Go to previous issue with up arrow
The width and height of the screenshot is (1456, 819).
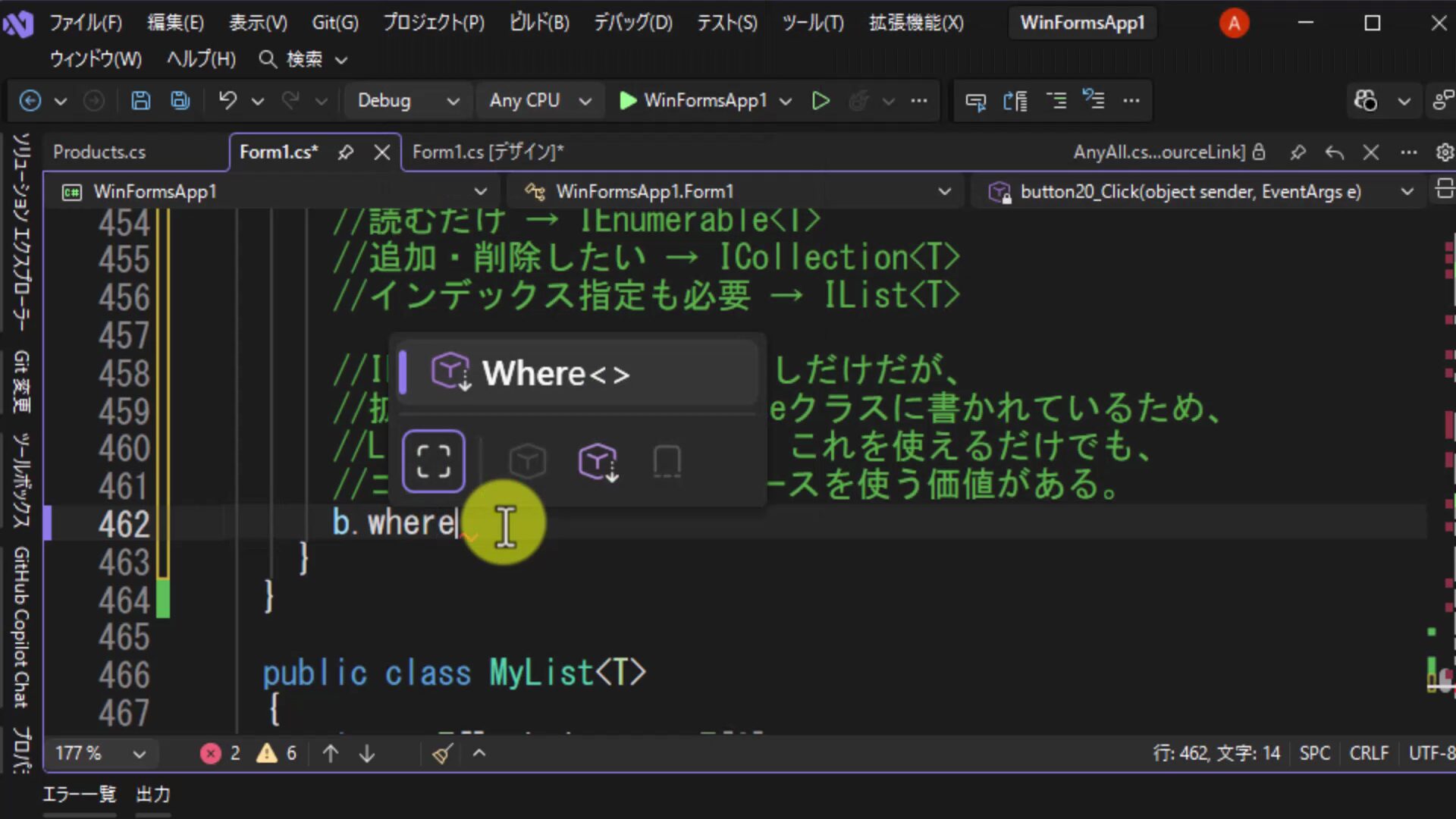(331, 754)
